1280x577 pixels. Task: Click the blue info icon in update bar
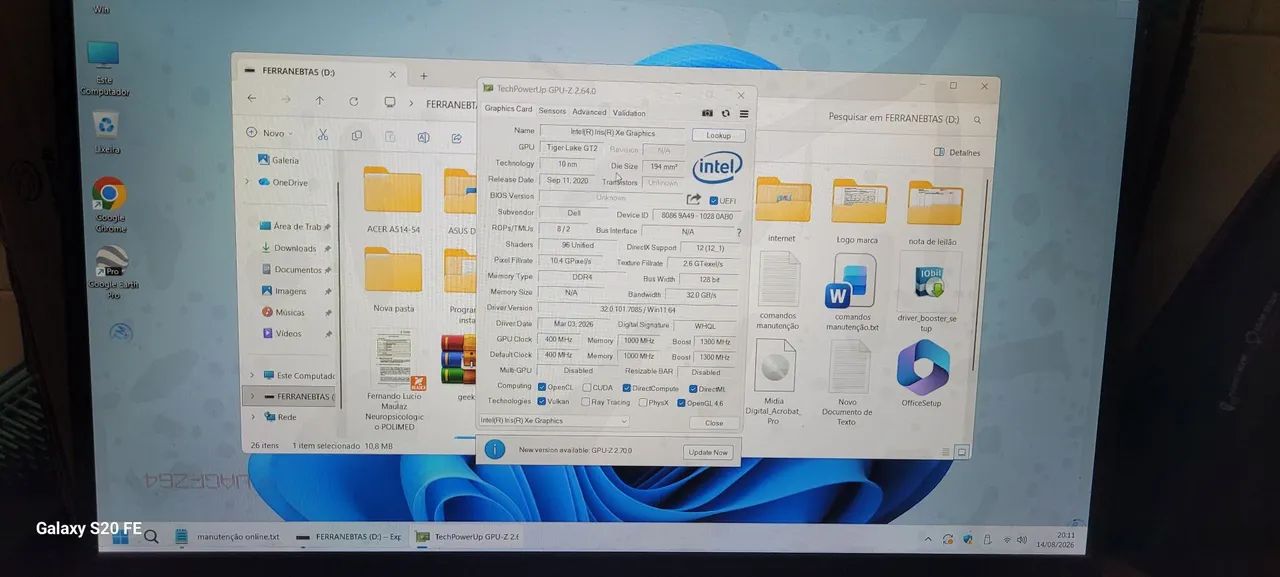click(494, 450)
